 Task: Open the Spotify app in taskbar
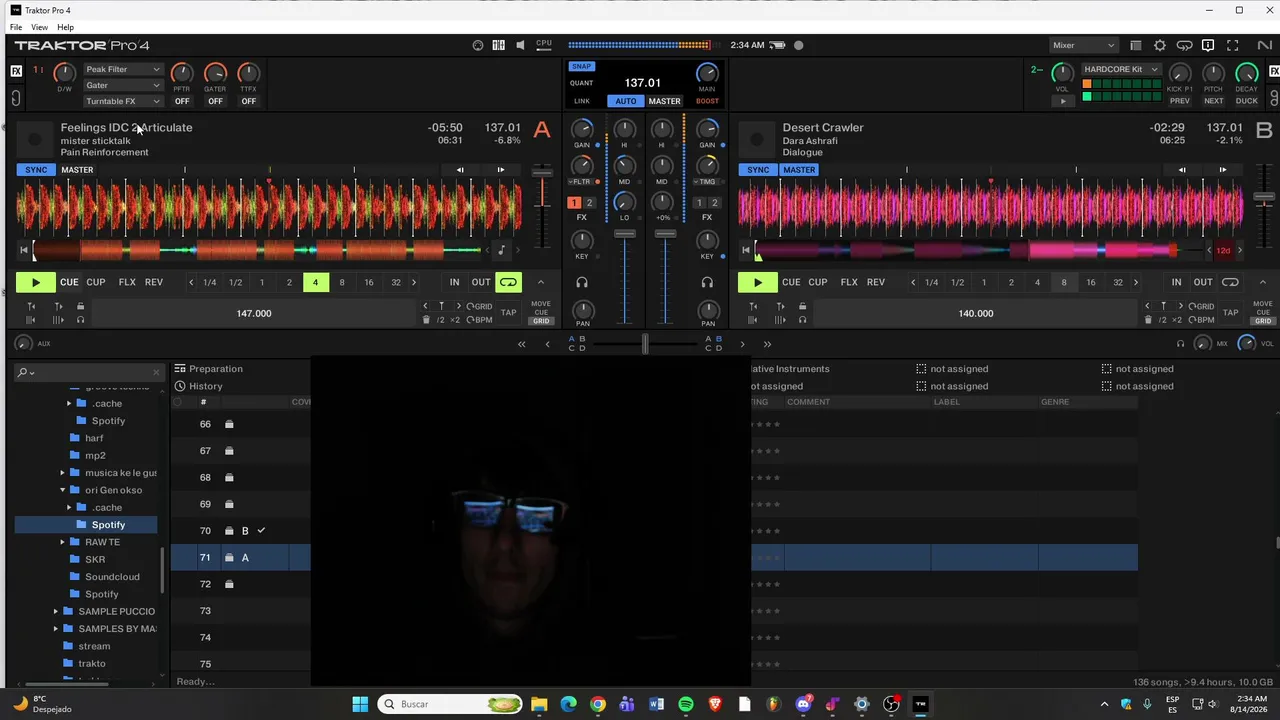point(686,704)
